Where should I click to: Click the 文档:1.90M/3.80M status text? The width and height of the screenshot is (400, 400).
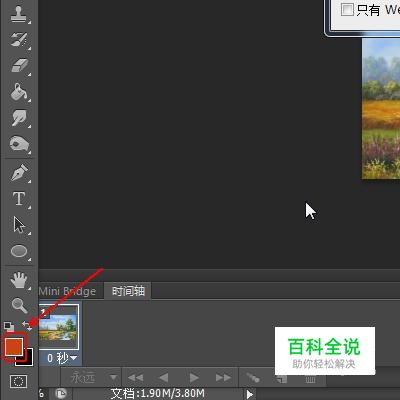(x=157, y=393)
